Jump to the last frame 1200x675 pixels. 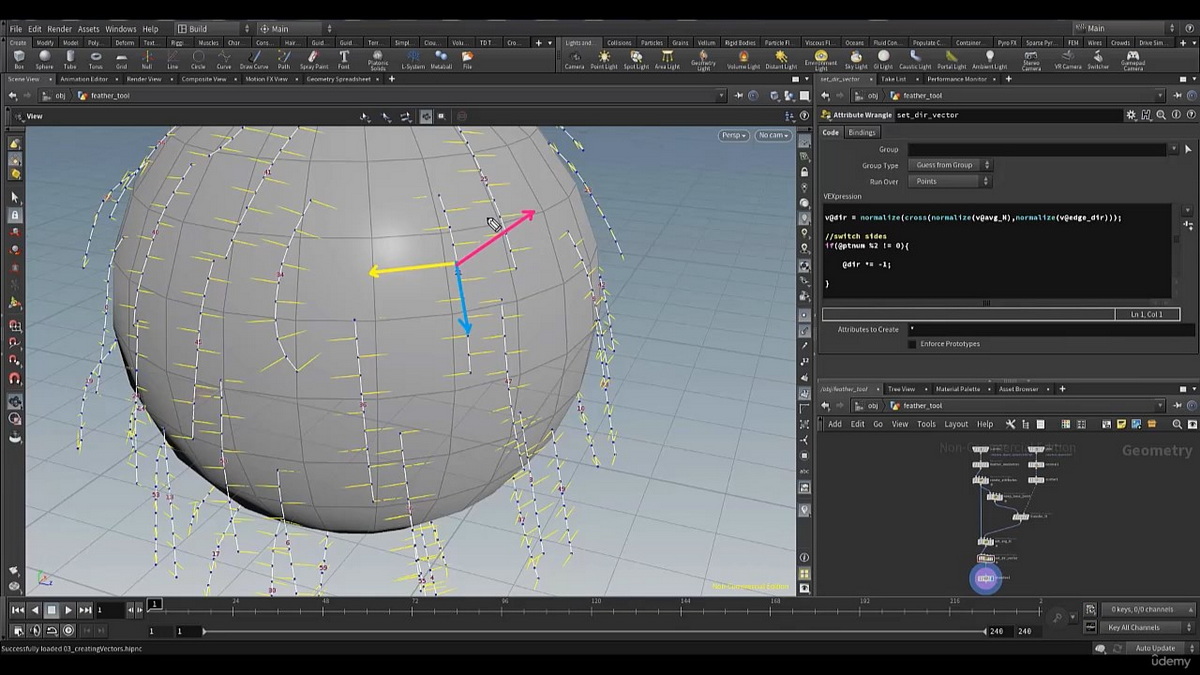[x=85, y=610]
